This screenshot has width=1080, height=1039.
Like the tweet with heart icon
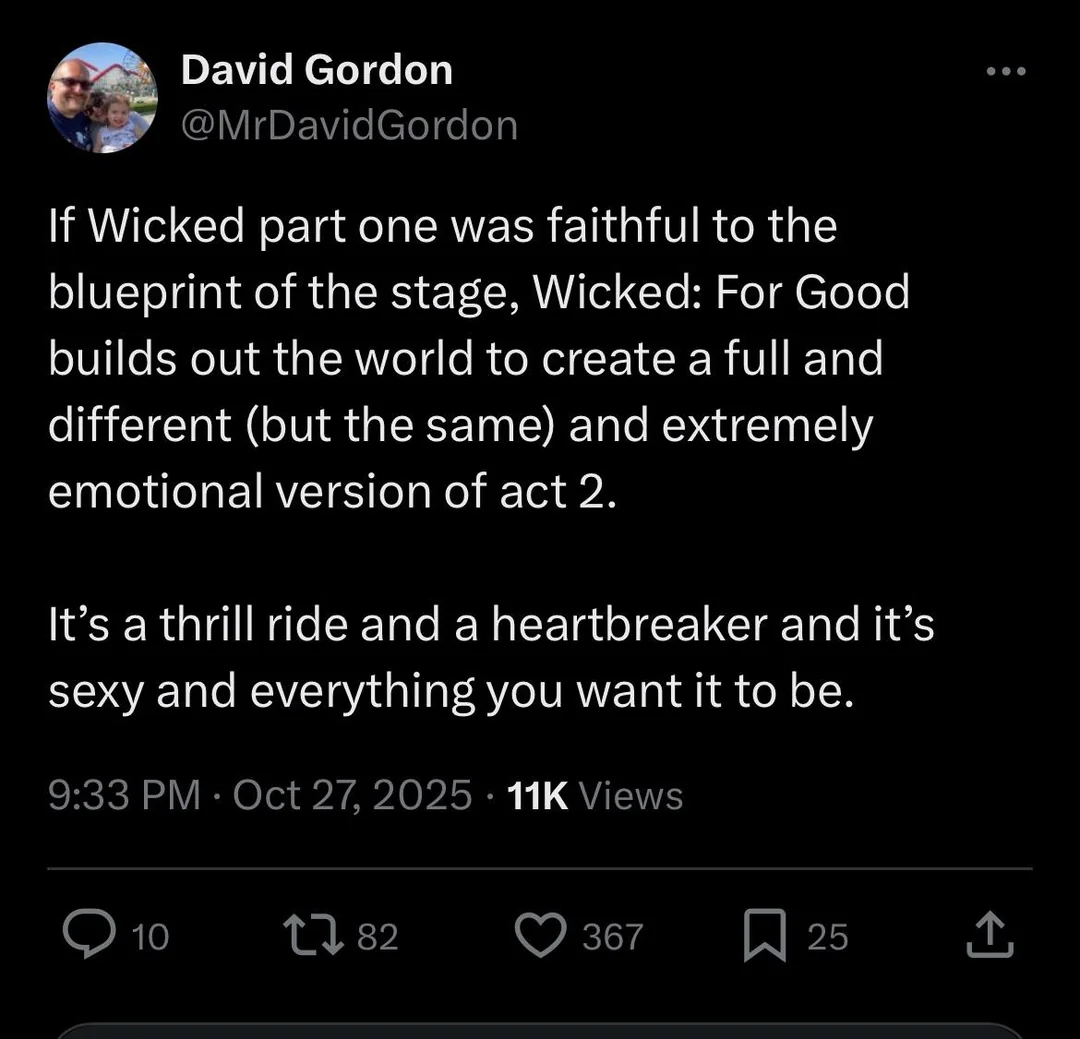pyautogui.click(x=541, y=935)
